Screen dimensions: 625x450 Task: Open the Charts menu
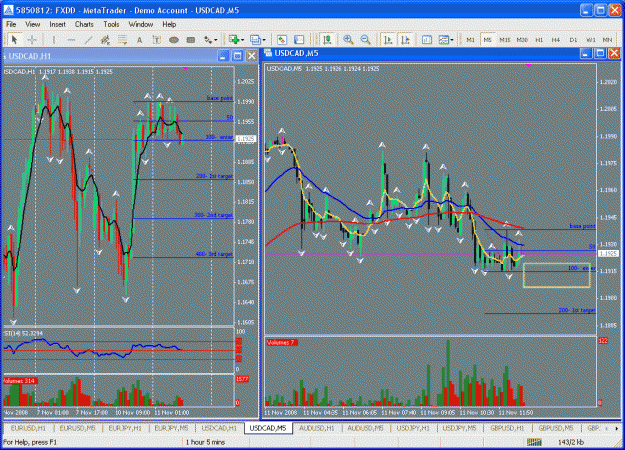tap(84, 24)
